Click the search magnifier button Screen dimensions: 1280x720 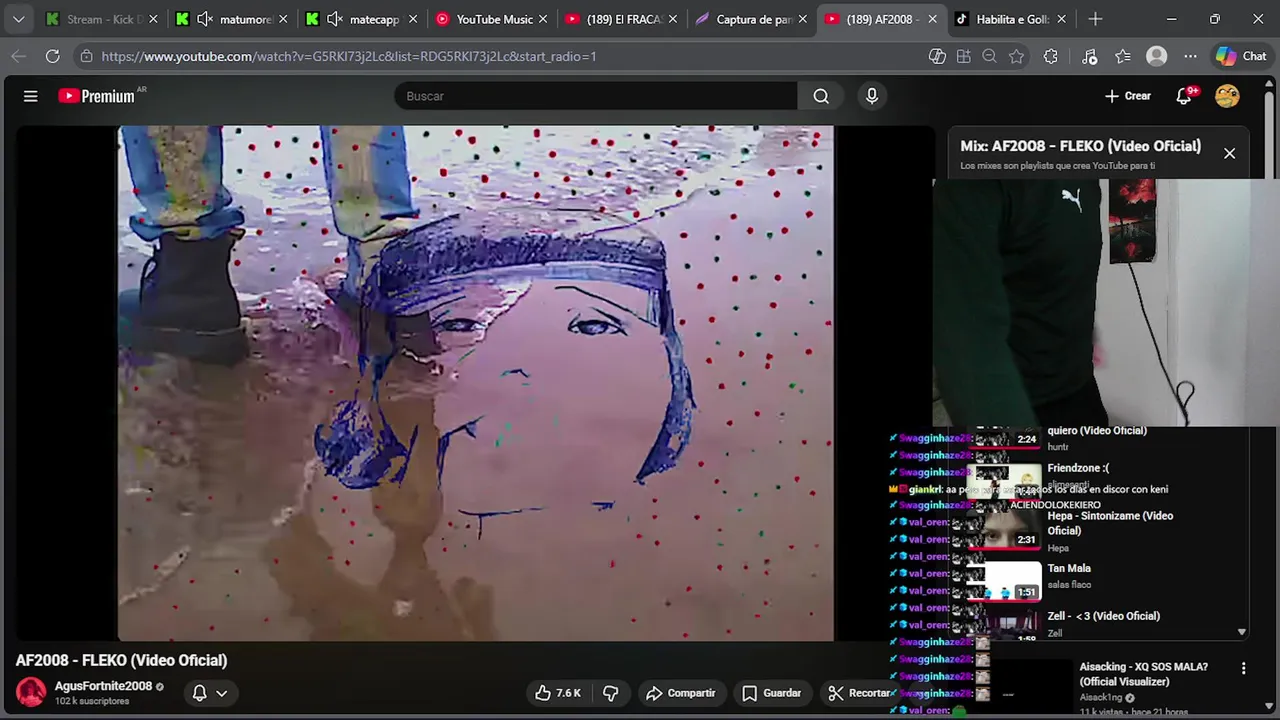coord(821,96)
